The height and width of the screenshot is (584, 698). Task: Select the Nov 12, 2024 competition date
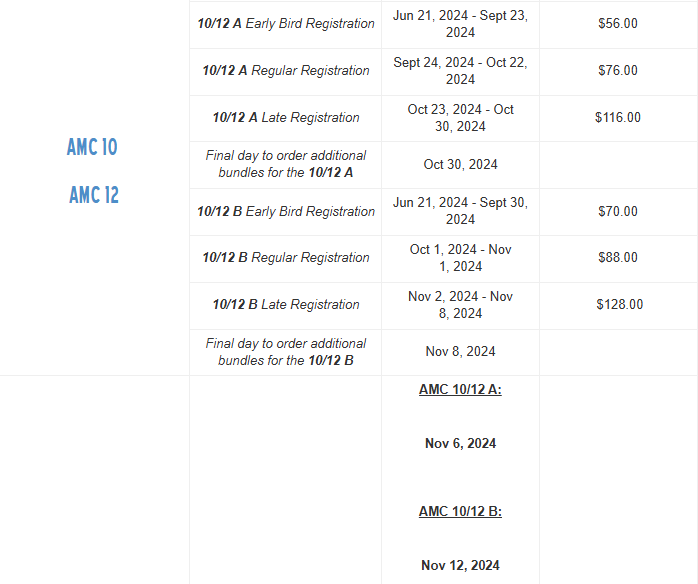pos(460,566)
